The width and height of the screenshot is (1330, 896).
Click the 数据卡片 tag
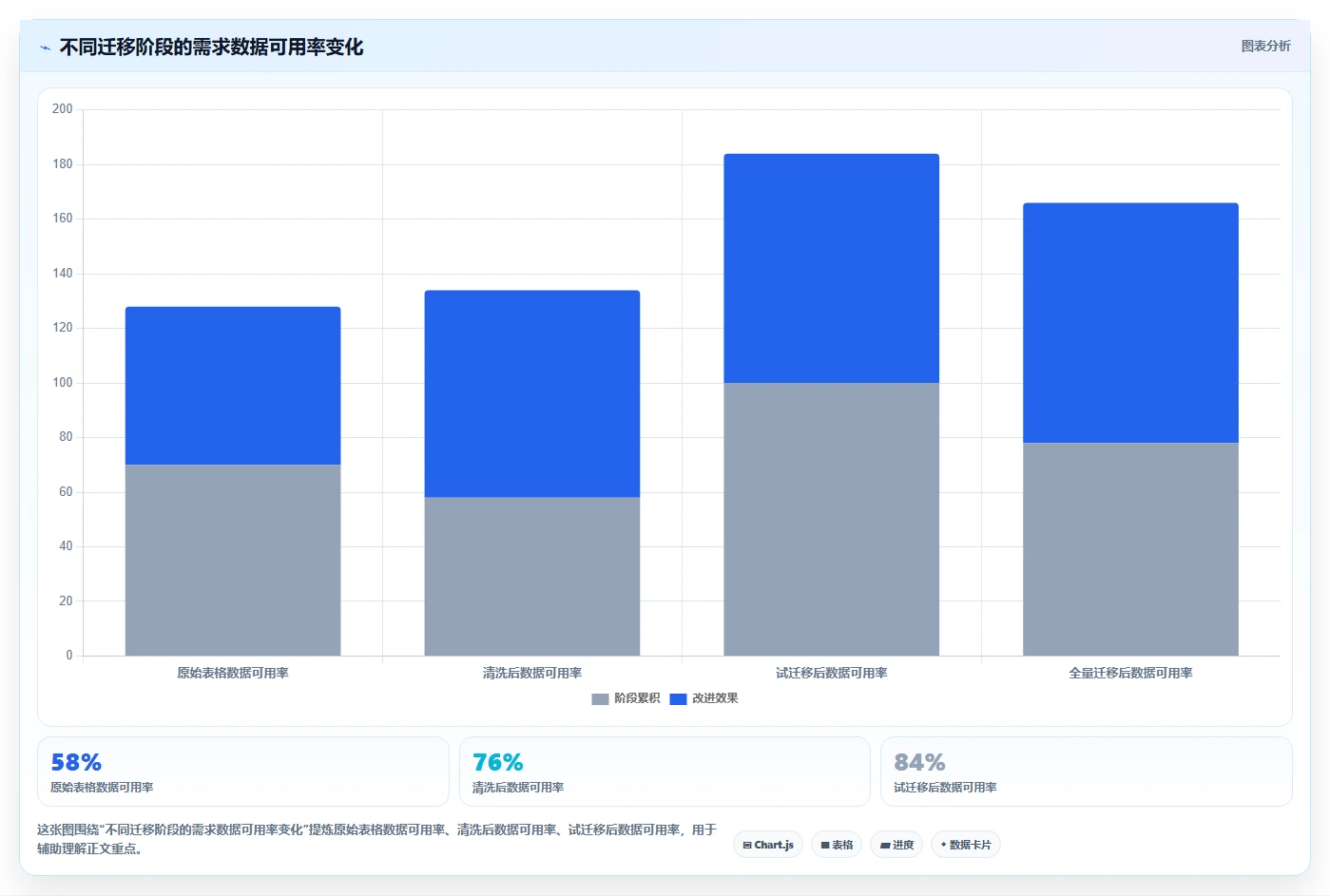tap(966, 845)
